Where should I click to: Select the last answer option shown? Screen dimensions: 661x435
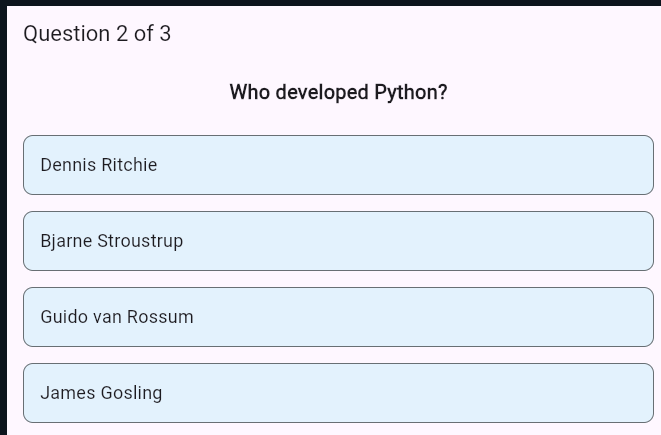[x=338, y=393]
